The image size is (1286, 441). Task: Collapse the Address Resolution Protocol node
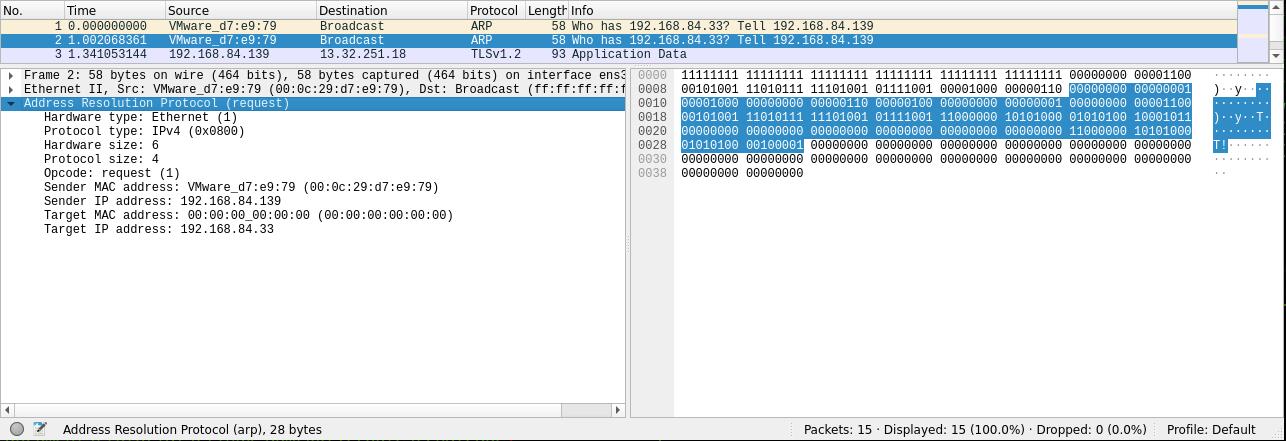pyautogui.click(x=11, y=103)
